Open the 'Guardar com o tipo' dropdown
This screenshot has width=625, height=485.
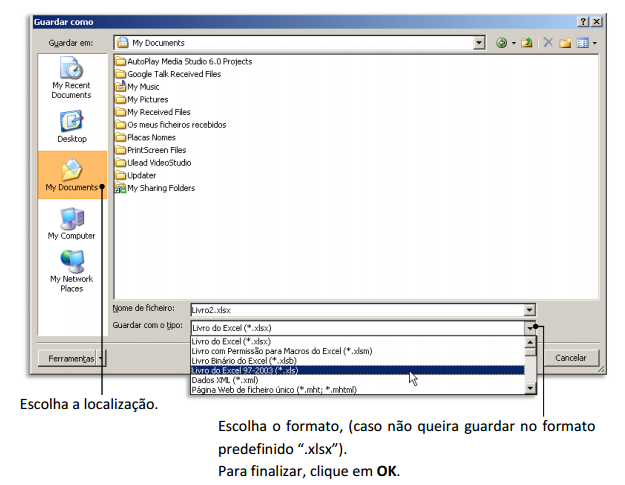pyautogui.click(x=529, y=327)
